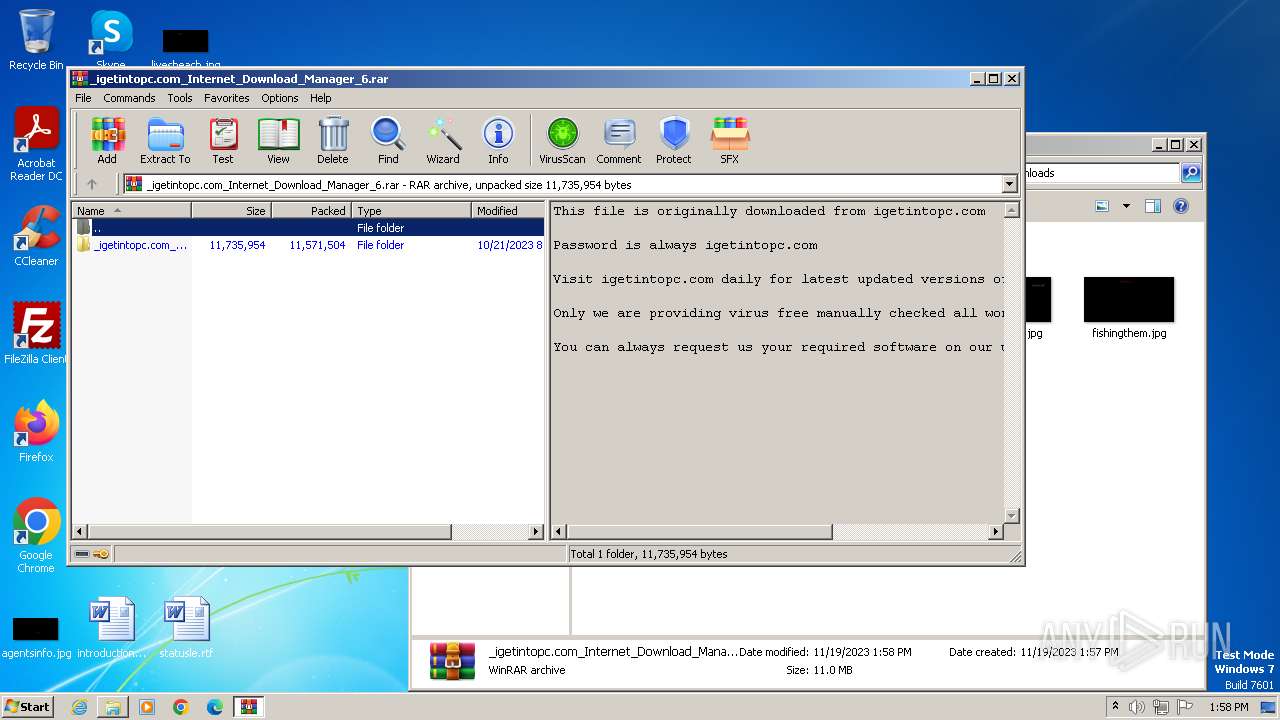1280x720 pixels.
Task: Open the Commands menu
Action: coord(129,98)
